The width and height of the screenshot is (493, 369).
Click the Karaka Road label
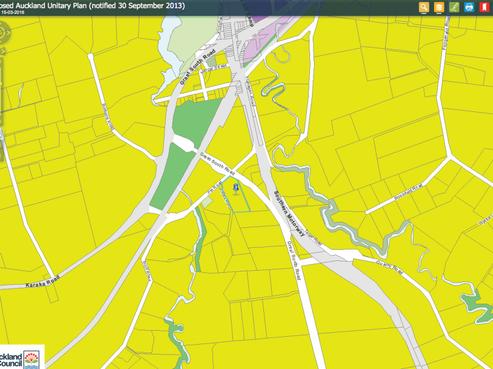pyautogui.click(x=42, y=281)
